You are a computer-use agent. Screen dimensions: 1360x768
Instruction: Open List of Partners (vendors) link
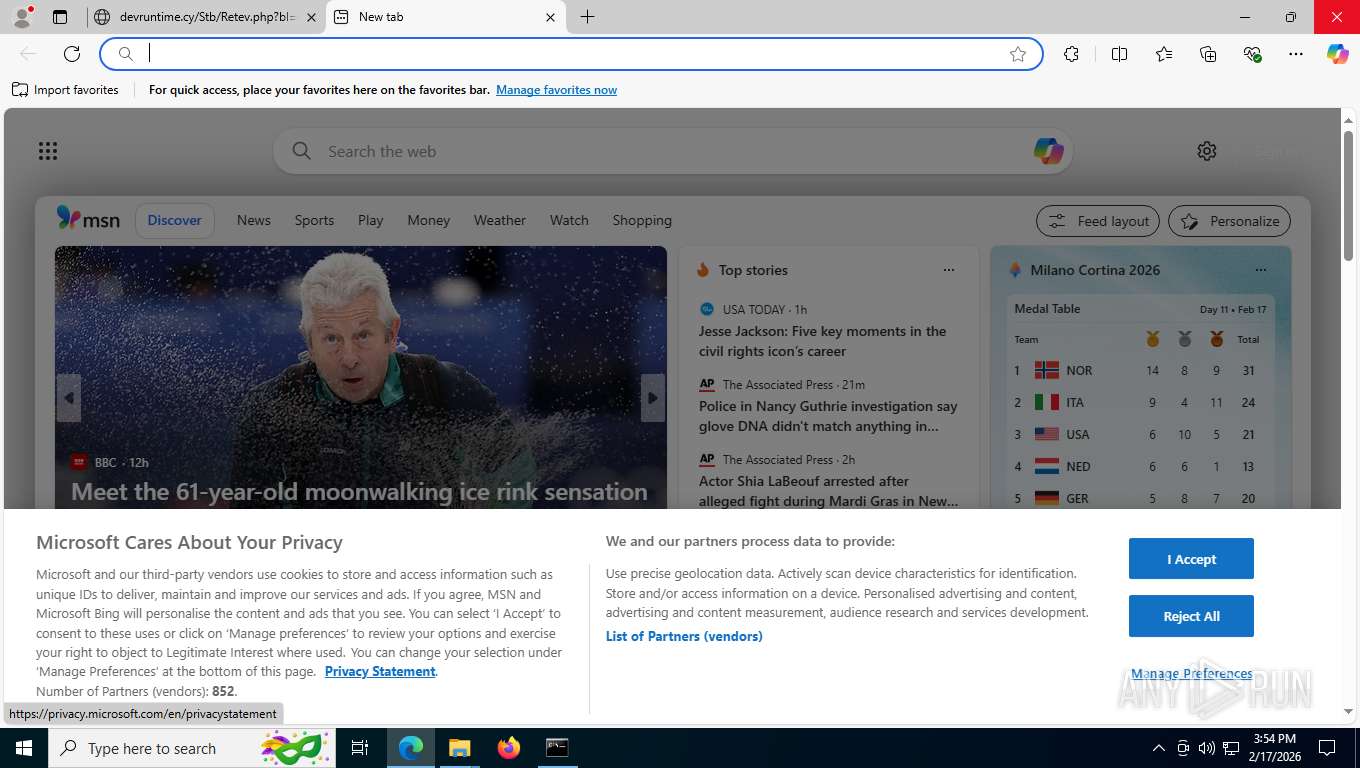point(684,636)
